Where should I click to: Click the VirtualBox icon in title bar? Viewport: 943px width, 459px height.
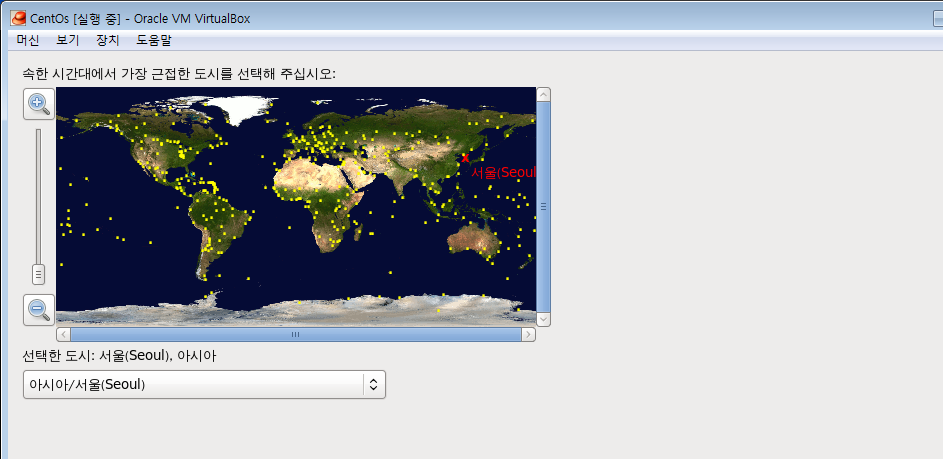pyautogui.click(x=19, y=18)
